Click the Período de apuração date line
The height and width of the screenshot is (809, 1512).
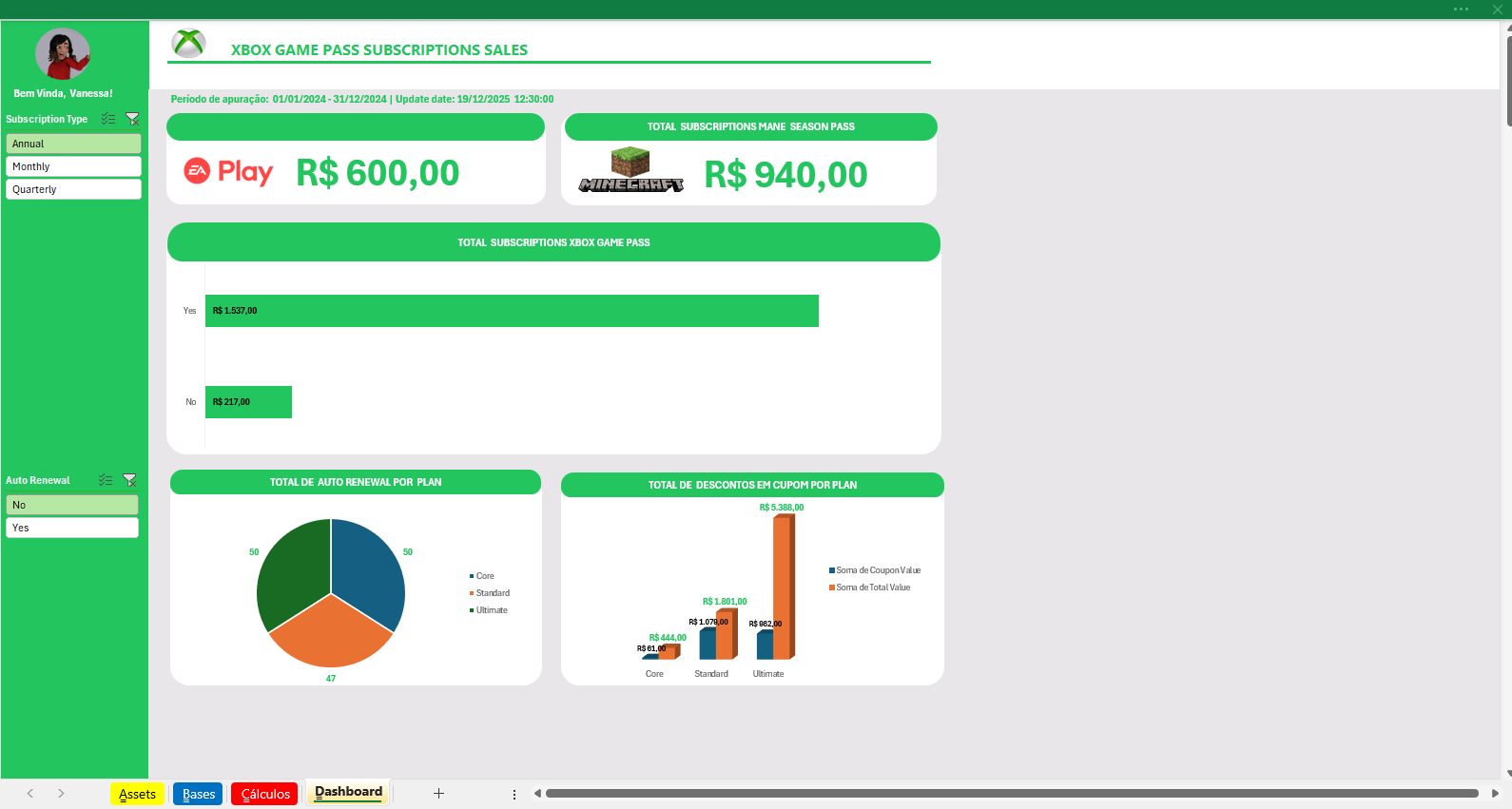[362, 99]
